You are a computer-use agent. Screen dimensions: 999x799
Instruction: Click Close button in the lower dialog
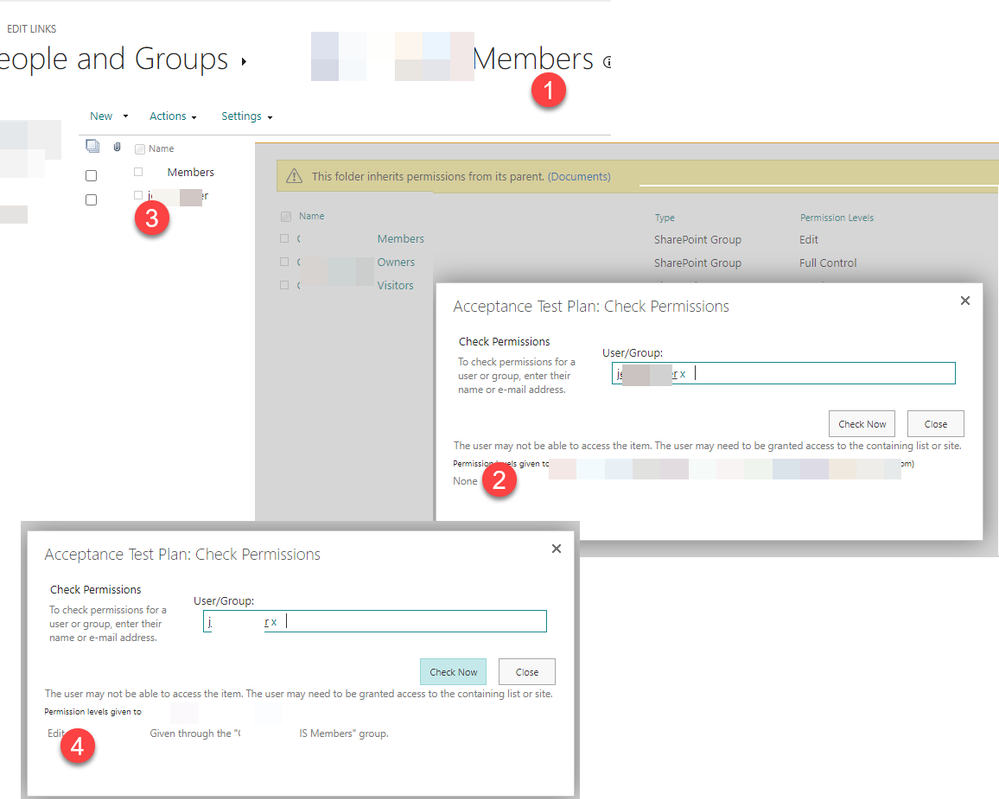click(x=527, y=672)
